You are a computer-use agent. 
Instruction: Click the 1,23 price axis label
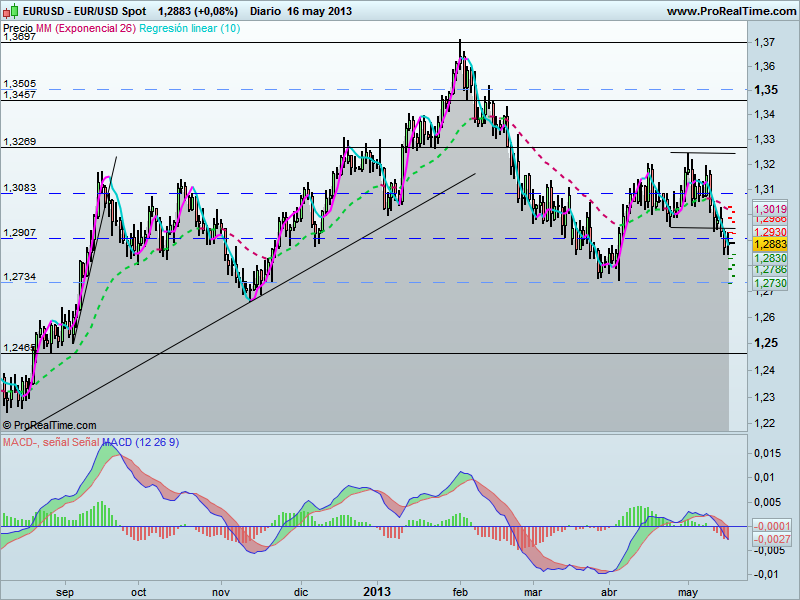pyautogui.click(x=765, y=397)
